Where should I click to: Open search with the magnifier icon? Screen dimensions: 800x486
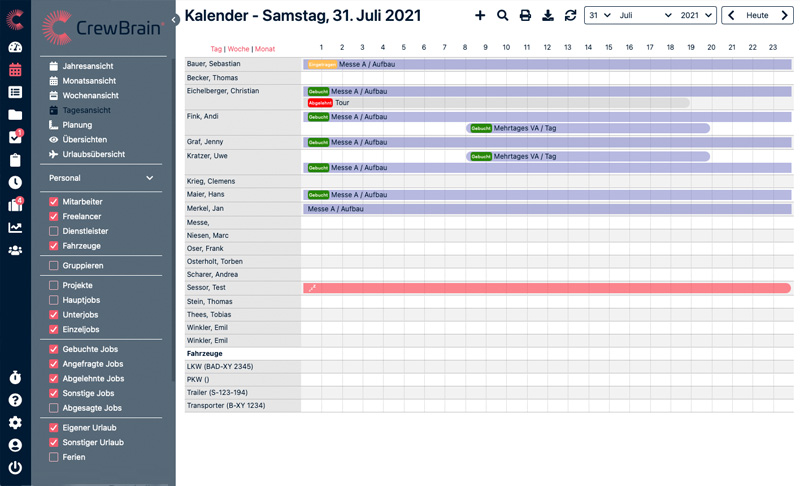(503, 15)
